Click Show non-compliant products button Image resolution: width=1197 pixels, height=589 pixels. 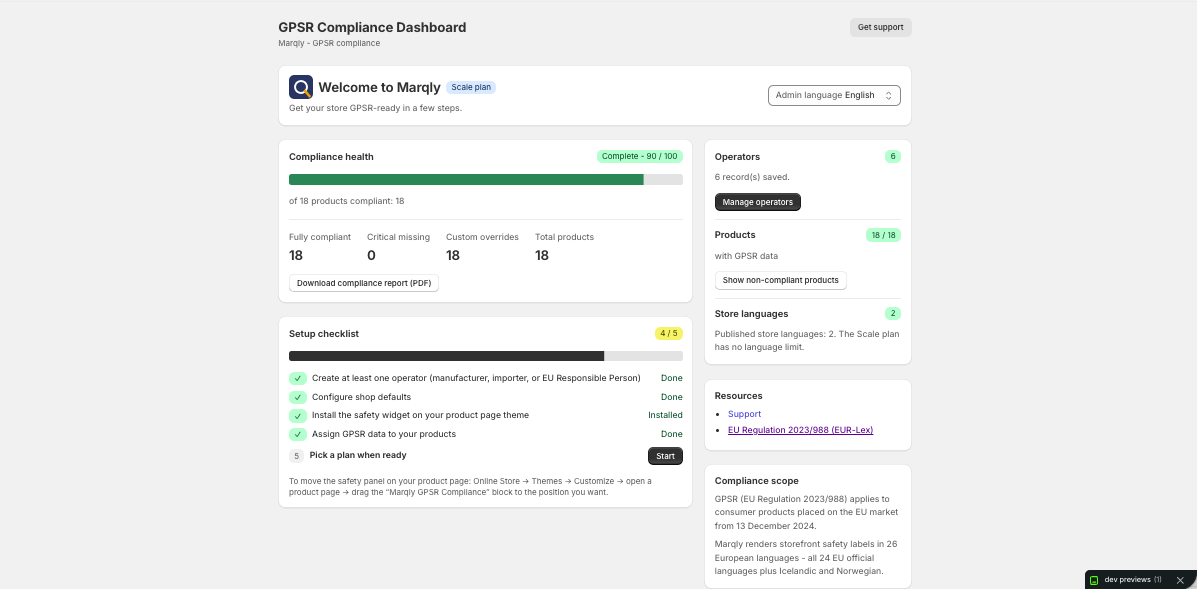(780, 280)
